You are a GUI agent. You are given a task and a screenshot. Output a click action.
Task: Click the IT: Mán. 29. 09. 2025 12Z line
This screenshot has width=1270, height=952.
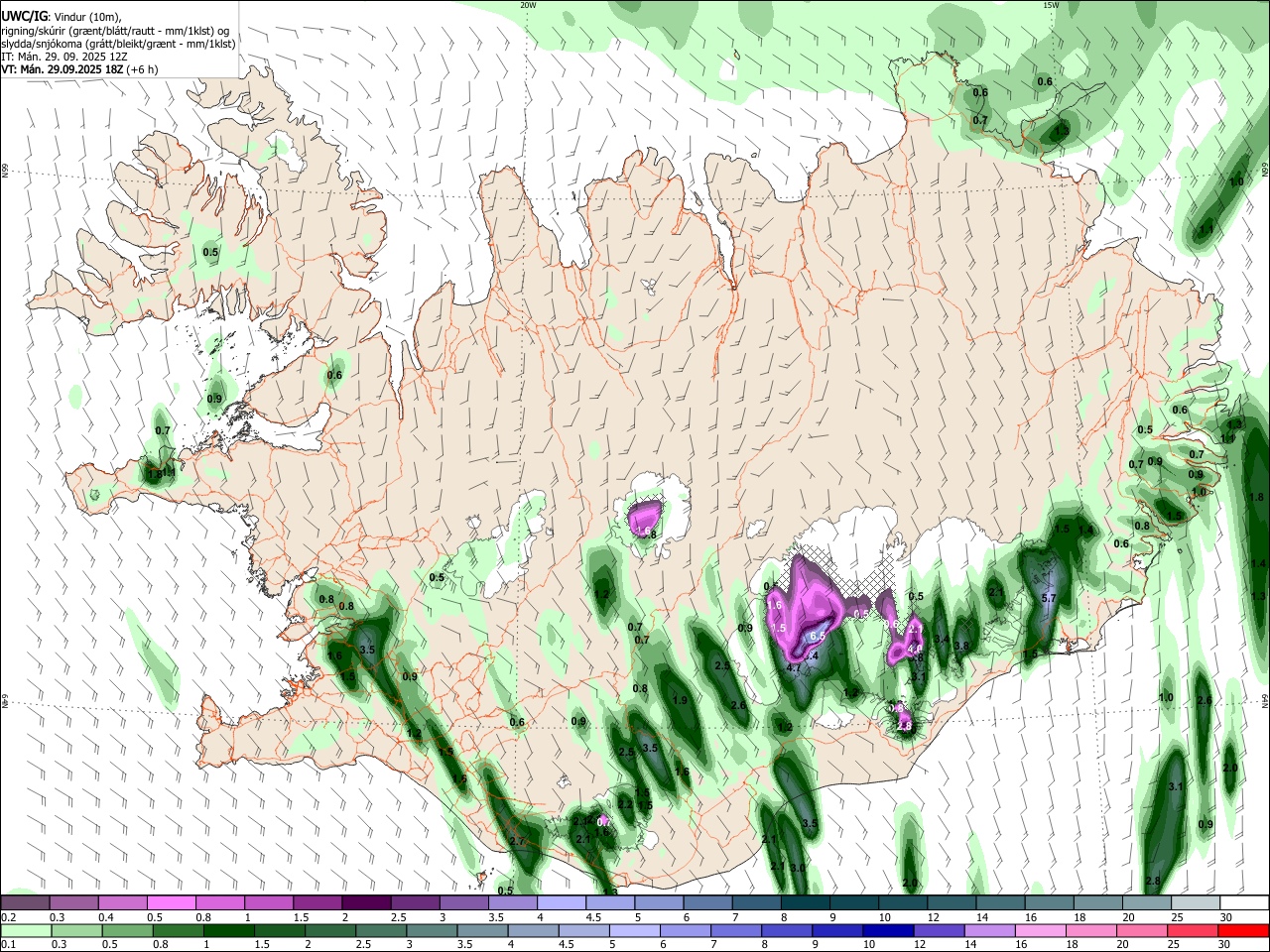[x=64, y=57]
